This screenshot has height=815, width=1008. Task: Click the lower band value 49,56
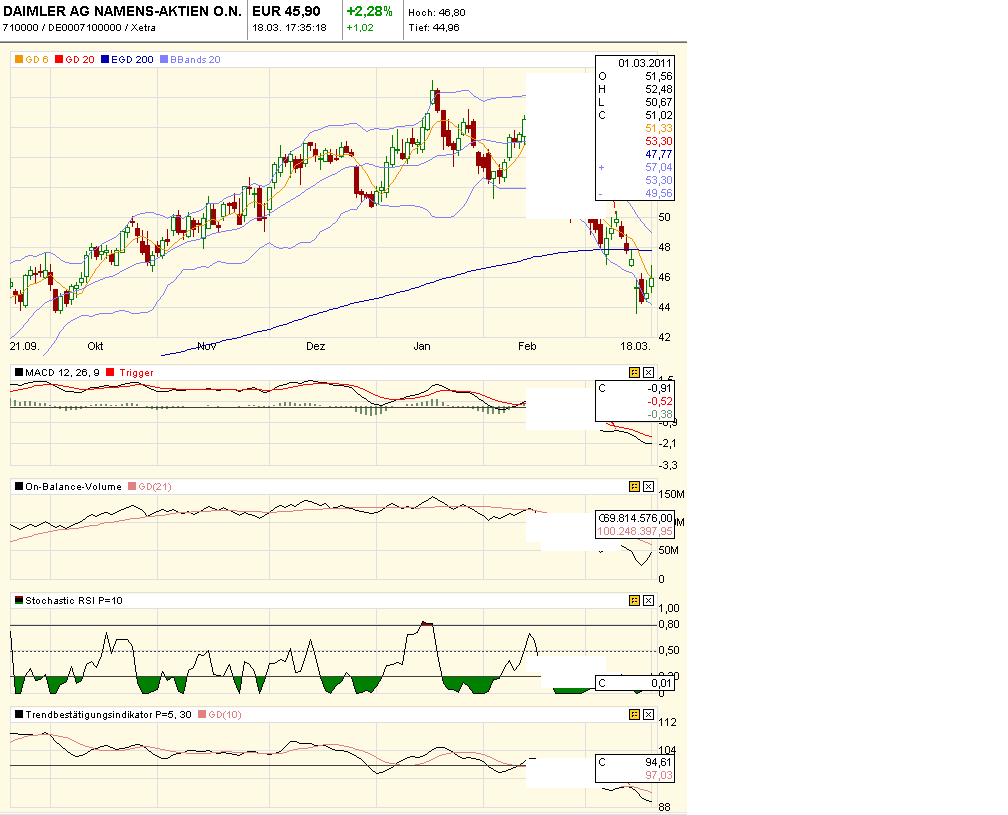click(659, 193)
